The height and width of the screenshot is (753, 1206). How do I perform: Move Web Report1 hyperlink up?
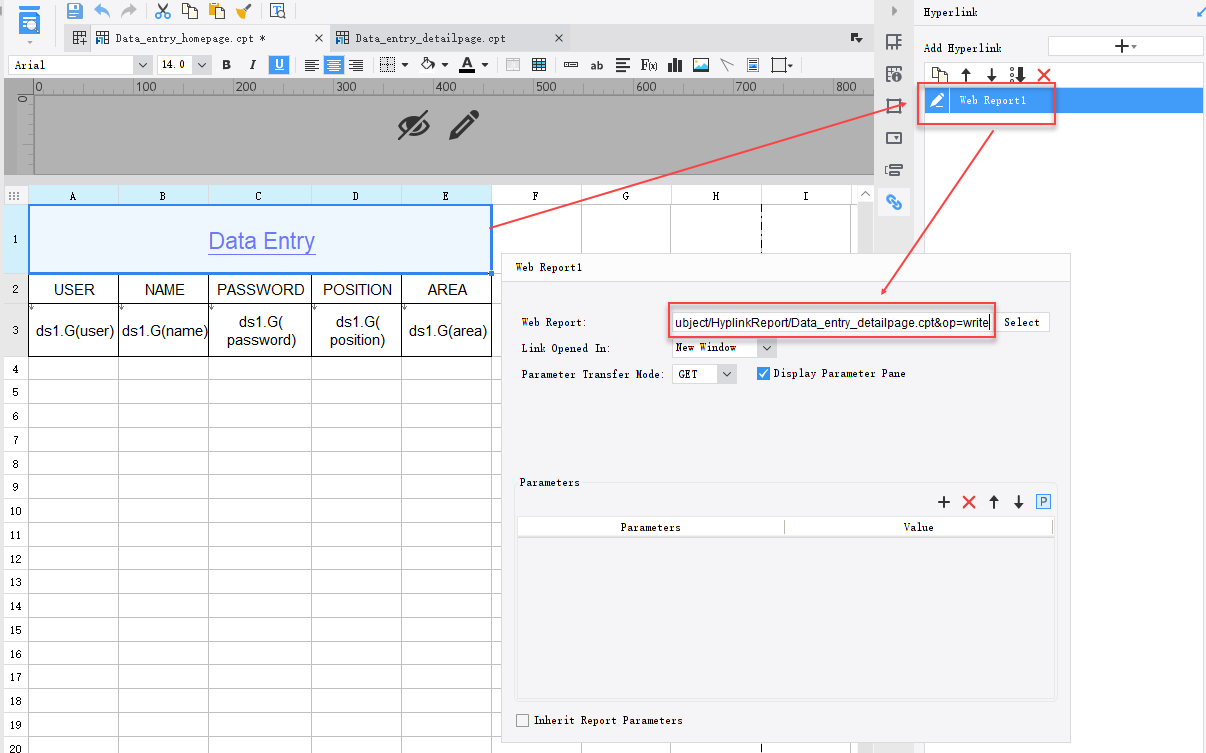[x=966, y=75]
